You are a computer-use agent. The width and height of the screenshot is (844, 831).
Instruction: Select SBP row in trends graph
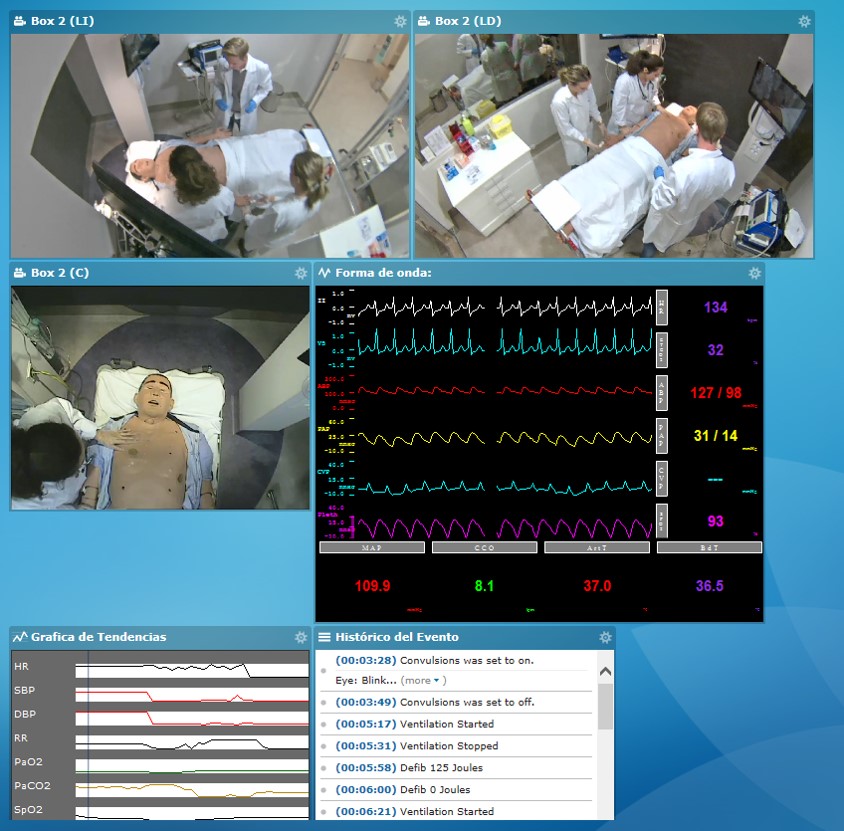click(x=160, y=694)
